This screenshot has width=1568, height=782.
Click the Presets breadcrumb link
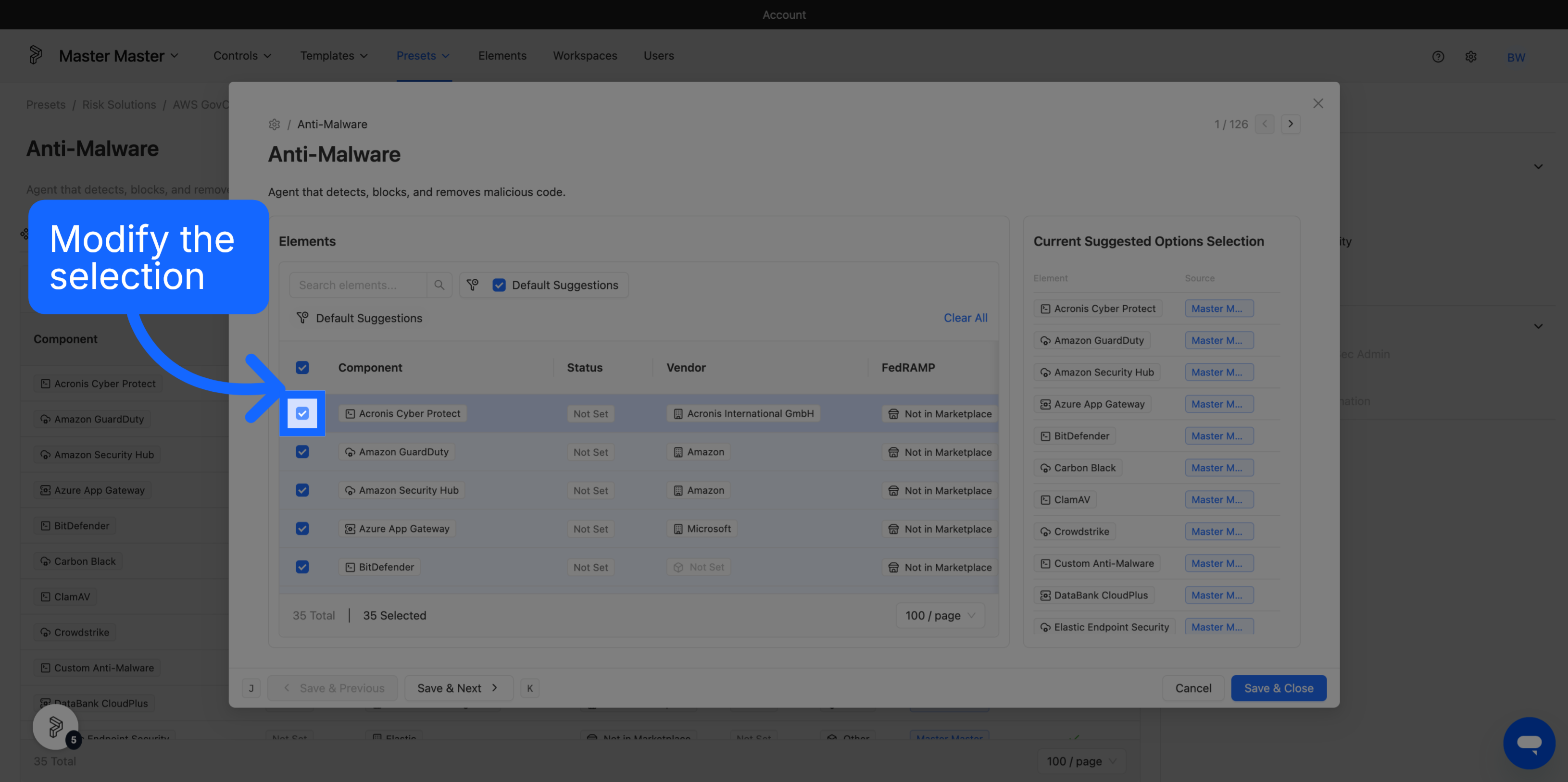46,105
